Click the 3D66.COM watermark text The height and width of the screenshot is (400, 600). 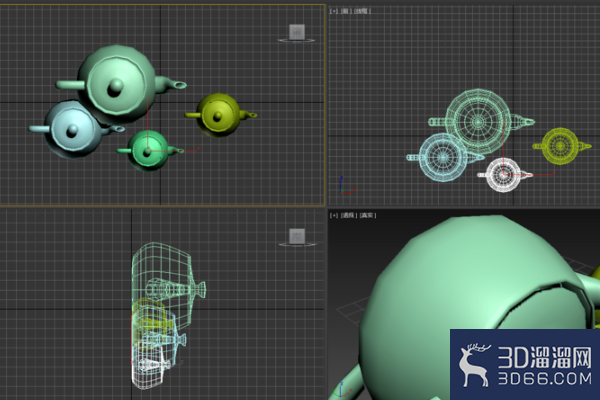545,379
